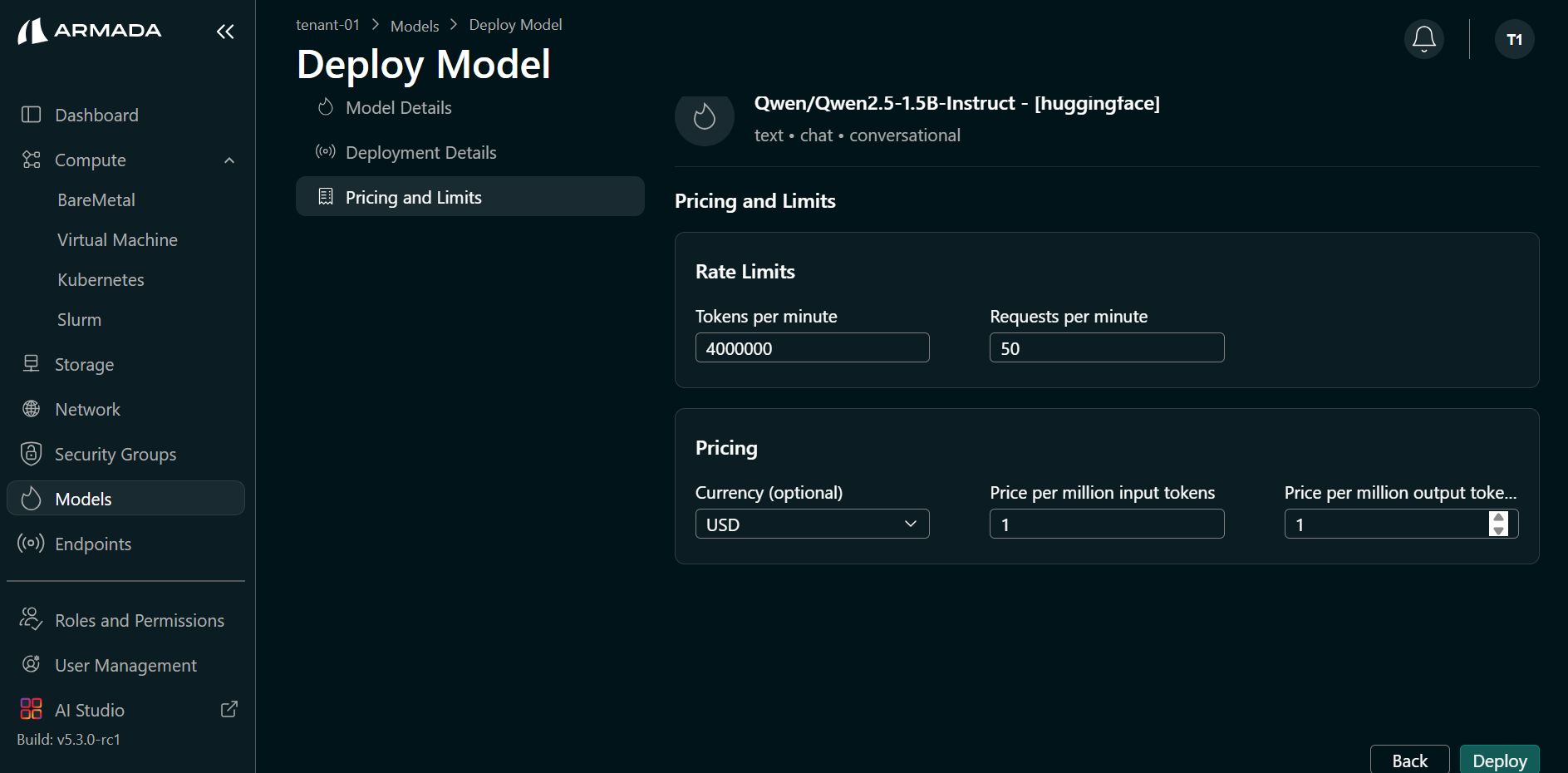Click Price per million input tokens field

(1107, 524)
